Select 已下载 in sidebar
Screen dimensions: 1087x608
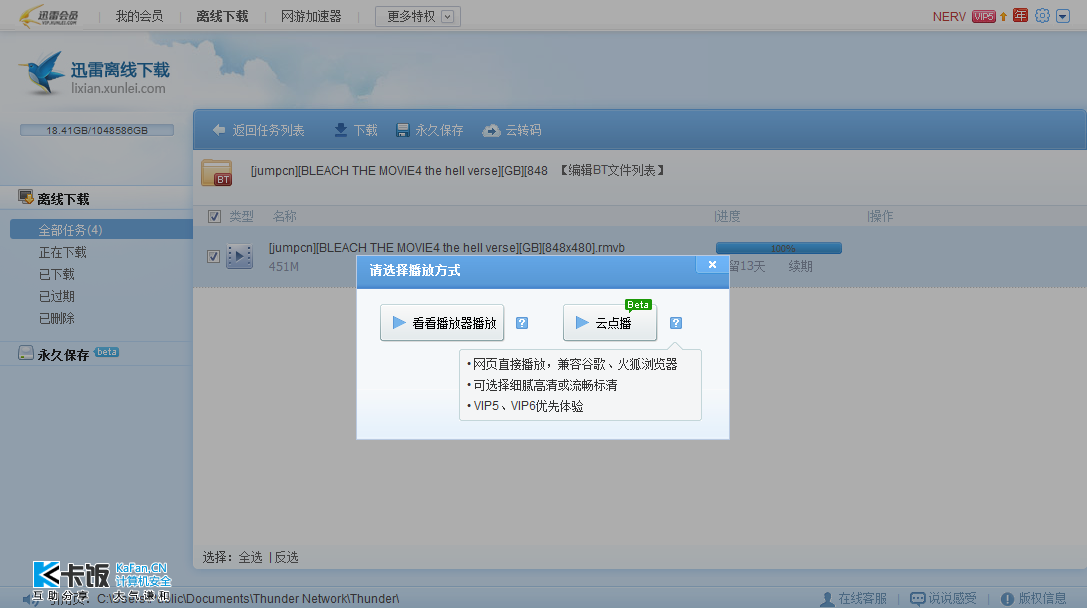57,275
